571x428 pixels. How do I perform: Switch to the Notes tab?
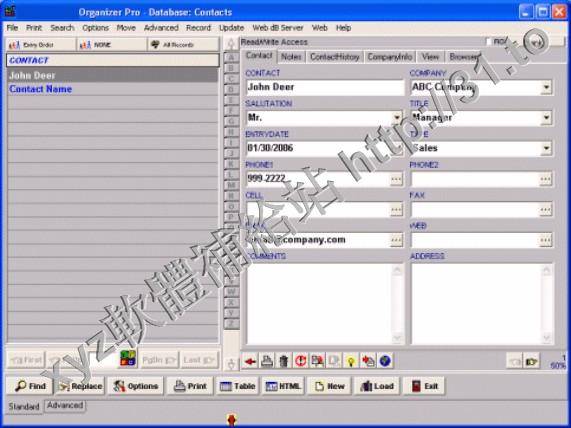[291, 57]
